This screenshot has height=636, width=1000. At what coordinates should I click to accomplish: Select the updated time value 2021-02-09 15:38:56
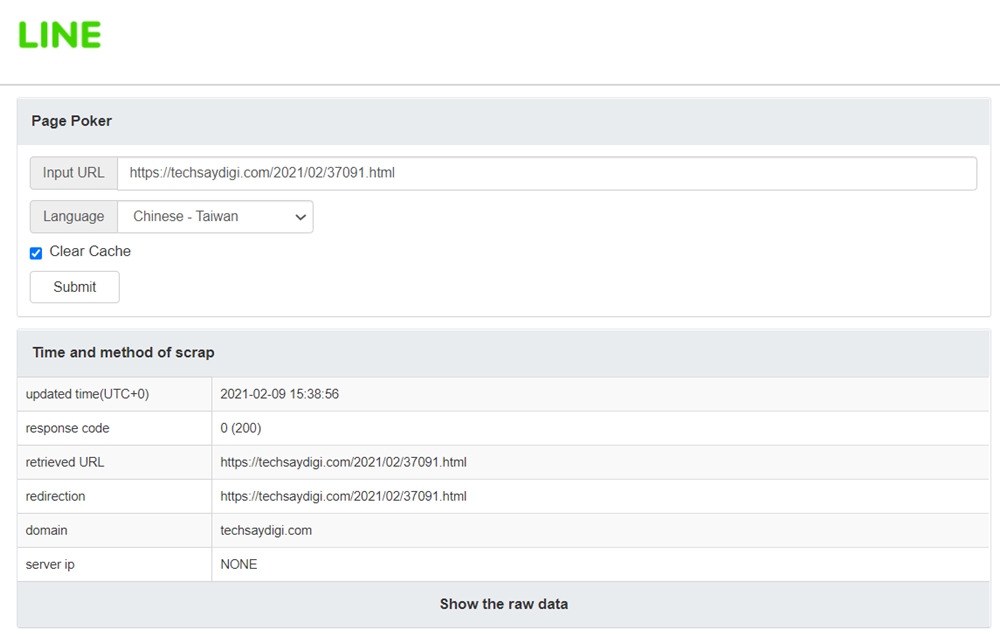click(x=279, y=394)
